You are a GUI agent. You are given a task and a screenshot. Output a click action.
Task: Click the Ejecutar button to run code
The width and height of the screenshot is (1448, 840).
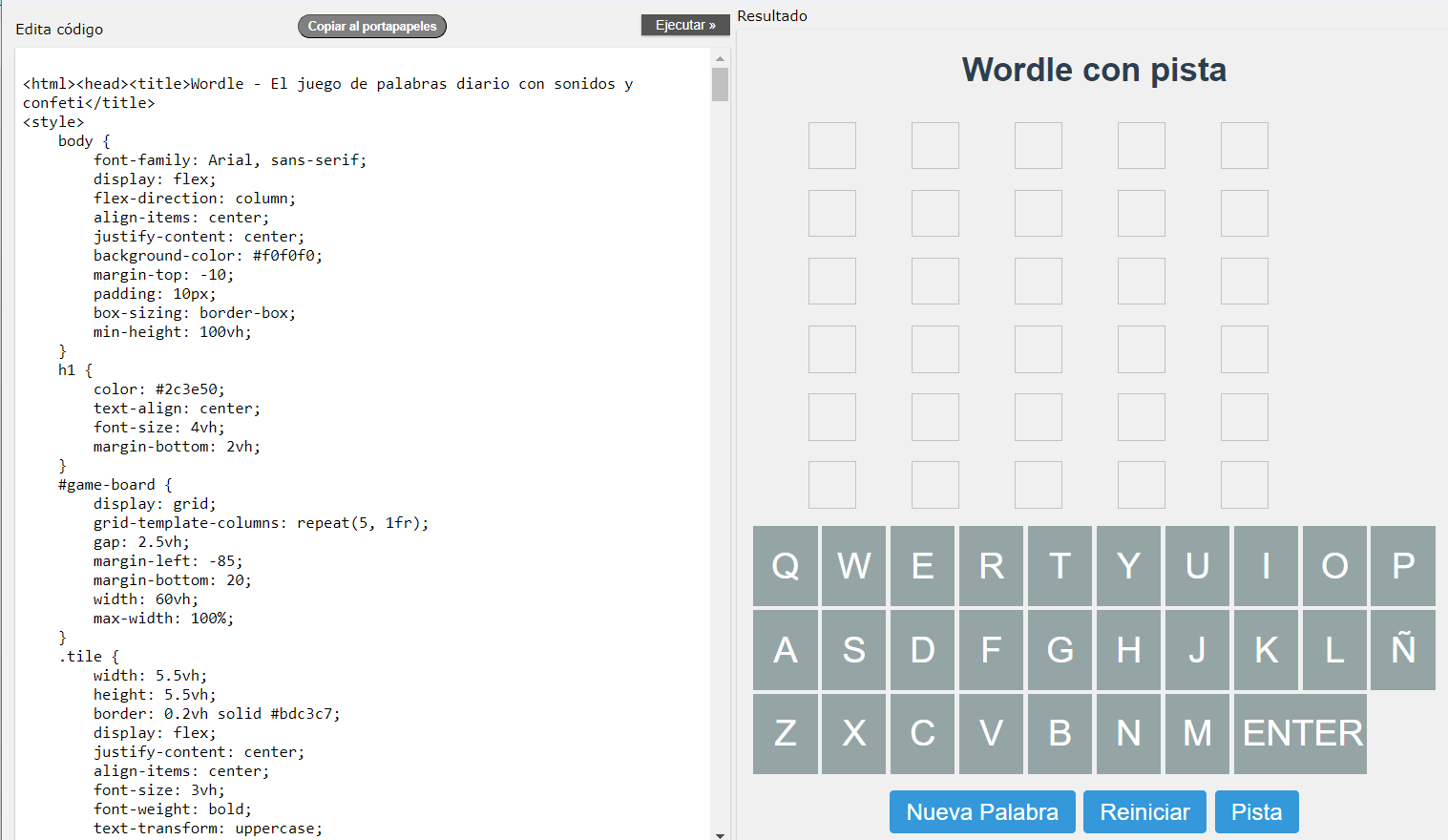685,25
